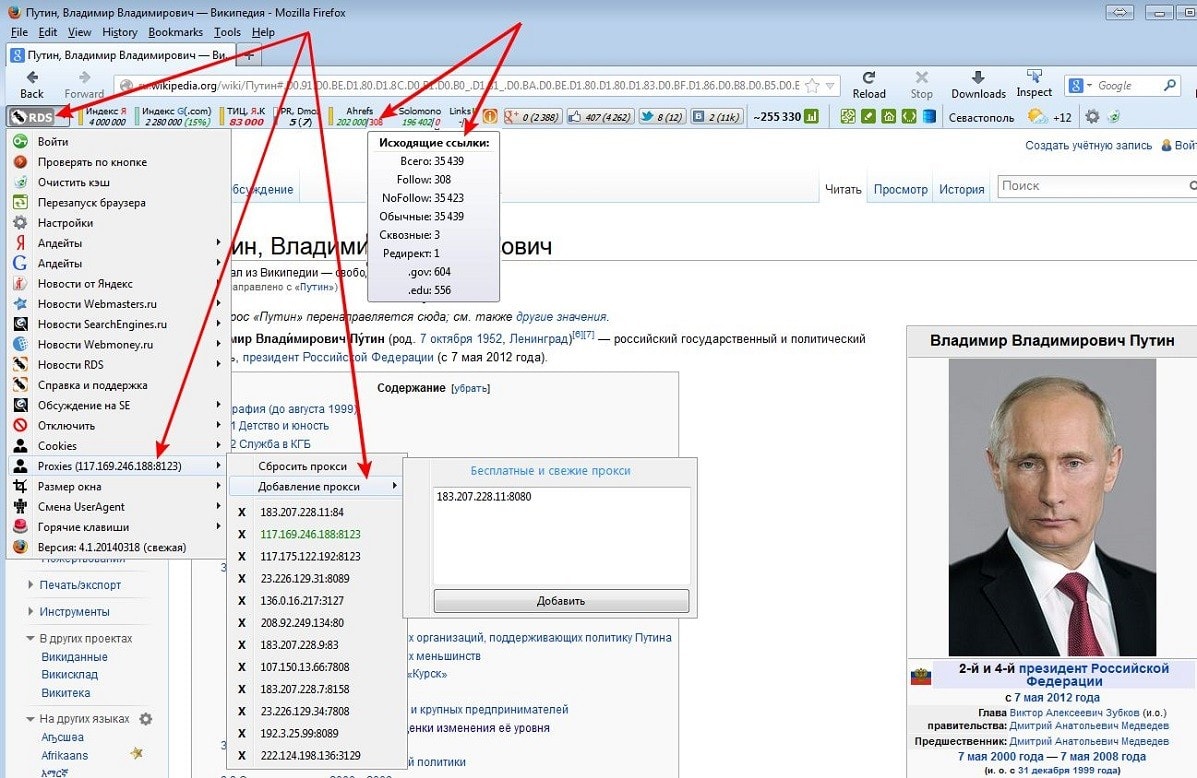Follow the Бесплатные и свежие прокси link
The width and height of the screenshot is (1197, 778).
pyautogui.click(x=550, y=471)
